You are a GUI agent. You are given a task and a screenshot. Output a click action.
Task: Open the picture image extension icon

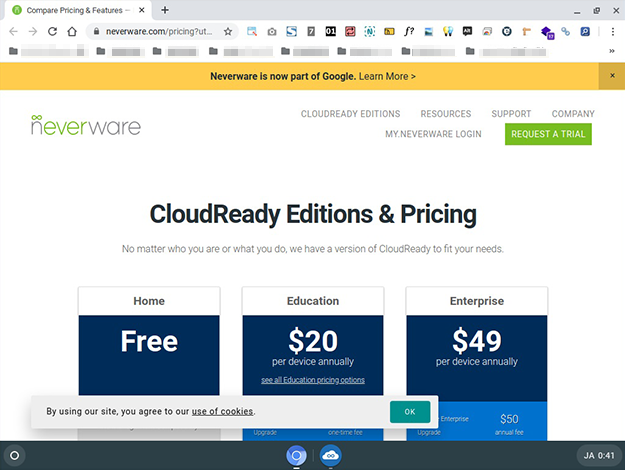(428, 31)
